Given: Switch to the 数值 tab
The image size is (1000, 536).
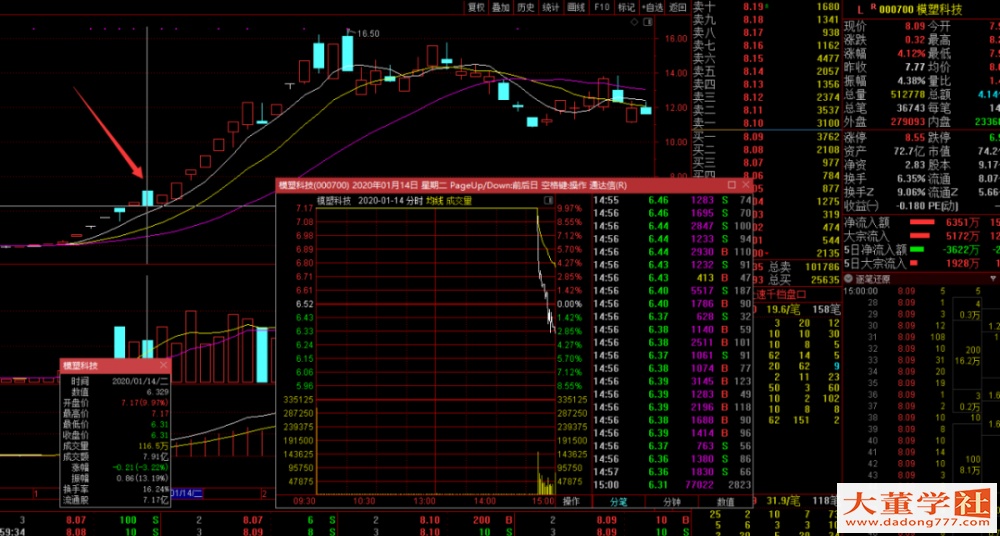Looking at the screenshot, I should pos(727,501).
